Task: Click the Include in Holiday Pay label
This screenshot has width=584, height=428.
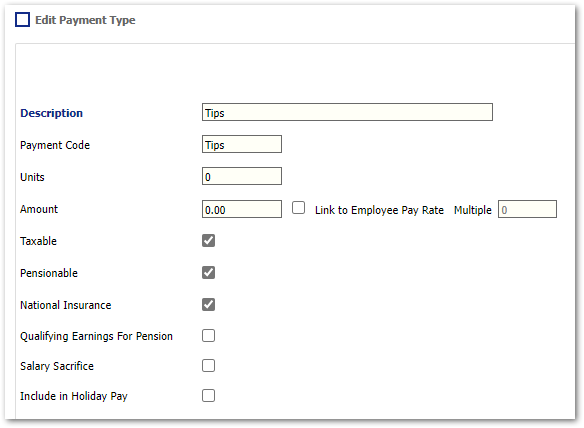Action: pyautogui.click(x=74, y=396)
